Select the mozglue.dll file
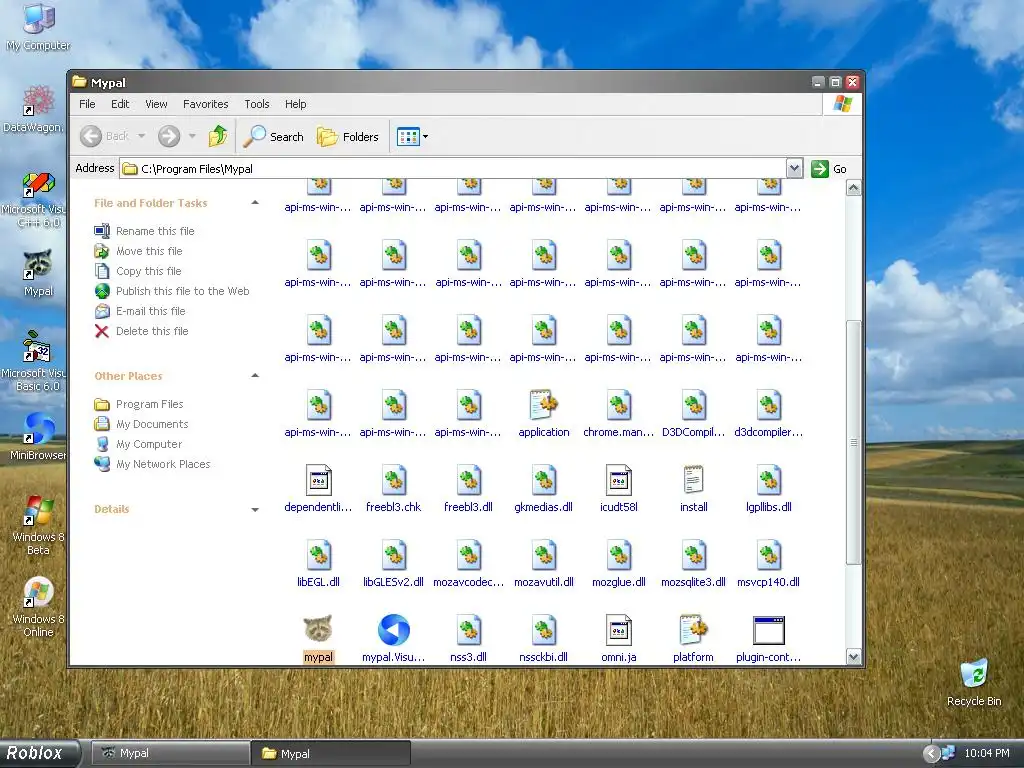The width and height of the screenshot is (1024, 768). click(618, 563)
